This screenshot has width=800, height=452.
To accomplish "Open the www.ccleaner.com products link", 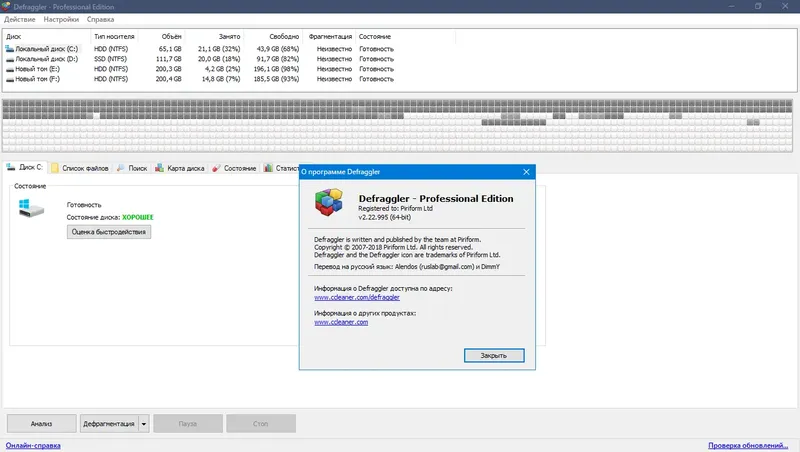I will pyautogui.click(x=341, y=322).
